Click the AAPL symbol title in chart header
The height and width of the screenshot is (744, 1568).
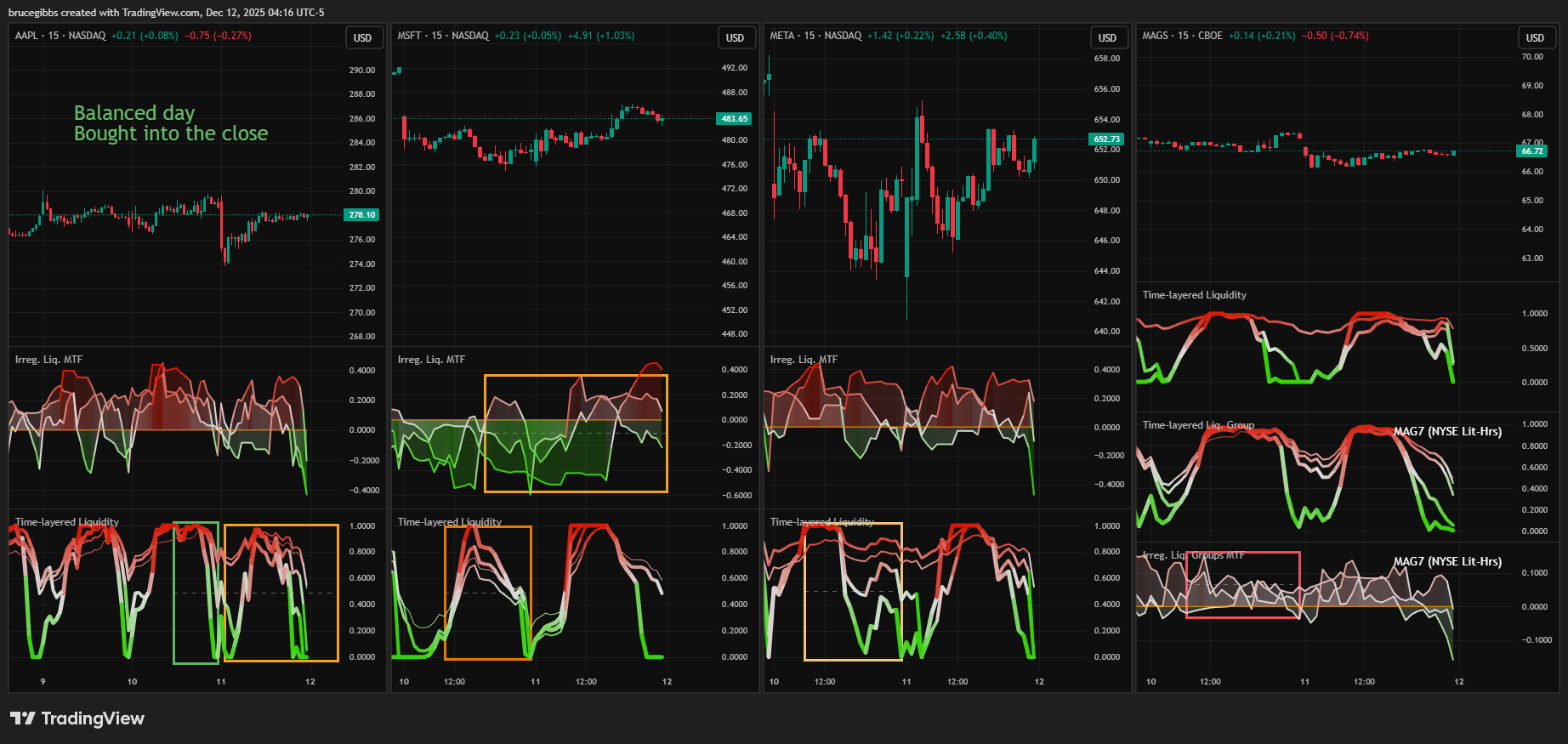[26, 36]
